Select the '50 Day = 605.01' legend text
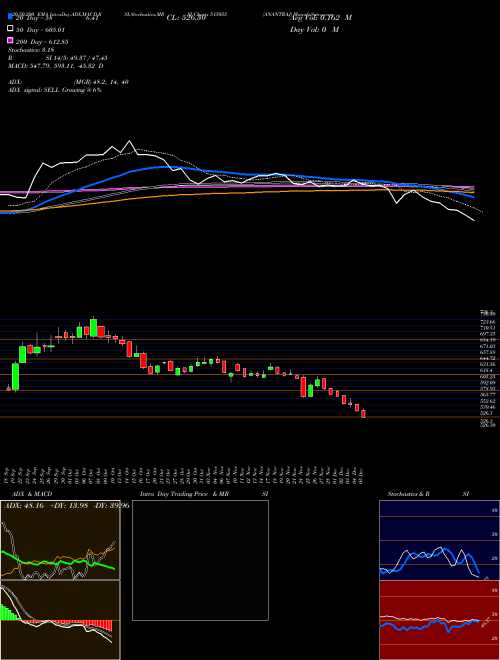The width and height of the screenshot is (500, 660). coord(41,29)
